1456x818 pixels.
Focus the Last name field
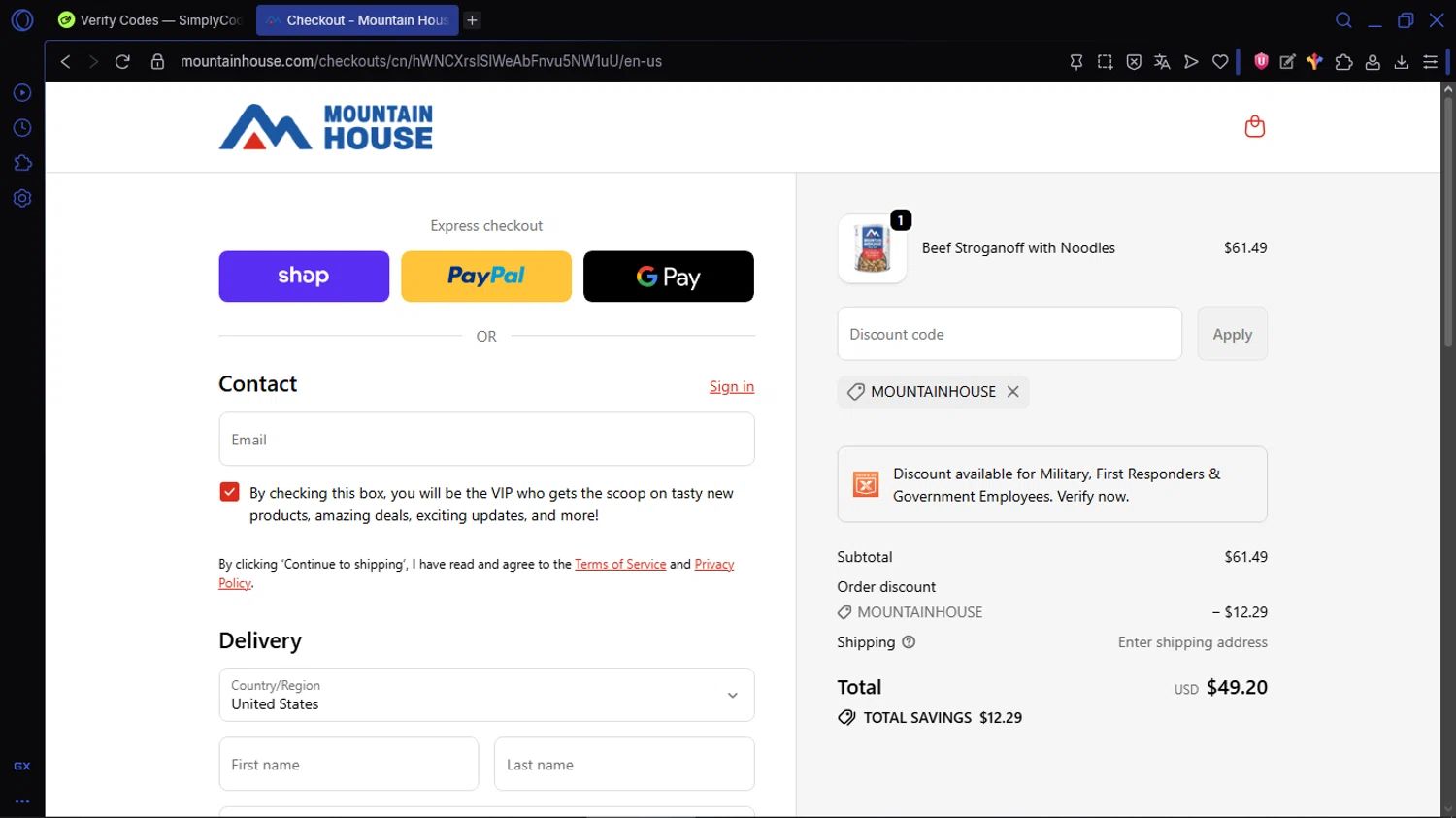pyautogui.click(x=624, y=765)
